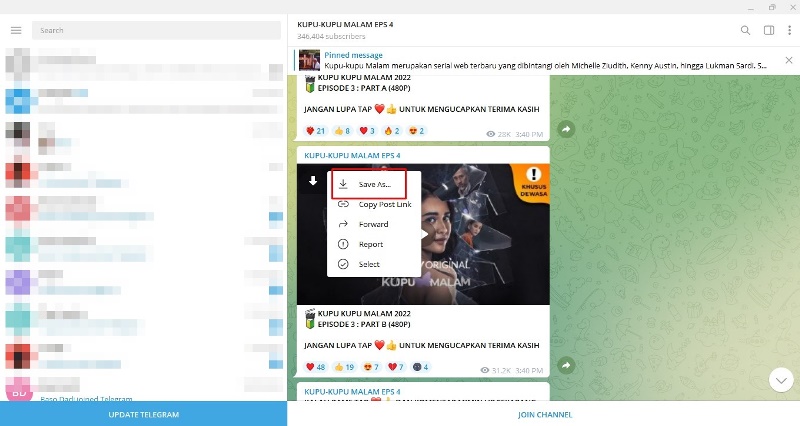
Task: Open the hamburger main menu
Action: click(16, 31)
